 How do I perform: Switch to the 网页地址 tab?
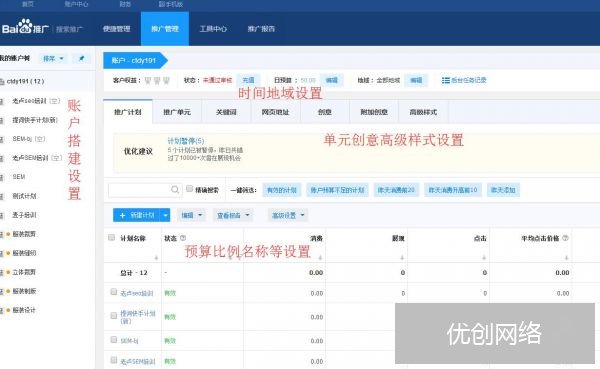point(276,112)
